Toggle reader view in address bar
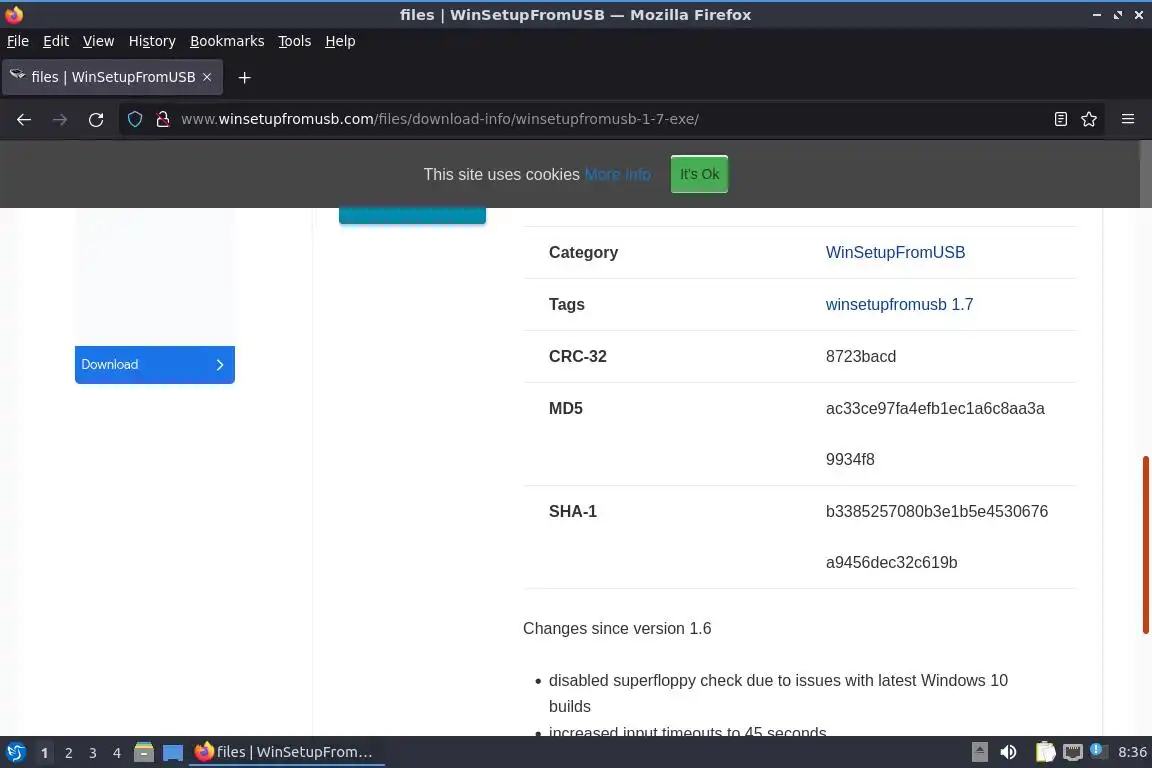The height and width of the screenshot is (768, 1152). [1060, 119]
